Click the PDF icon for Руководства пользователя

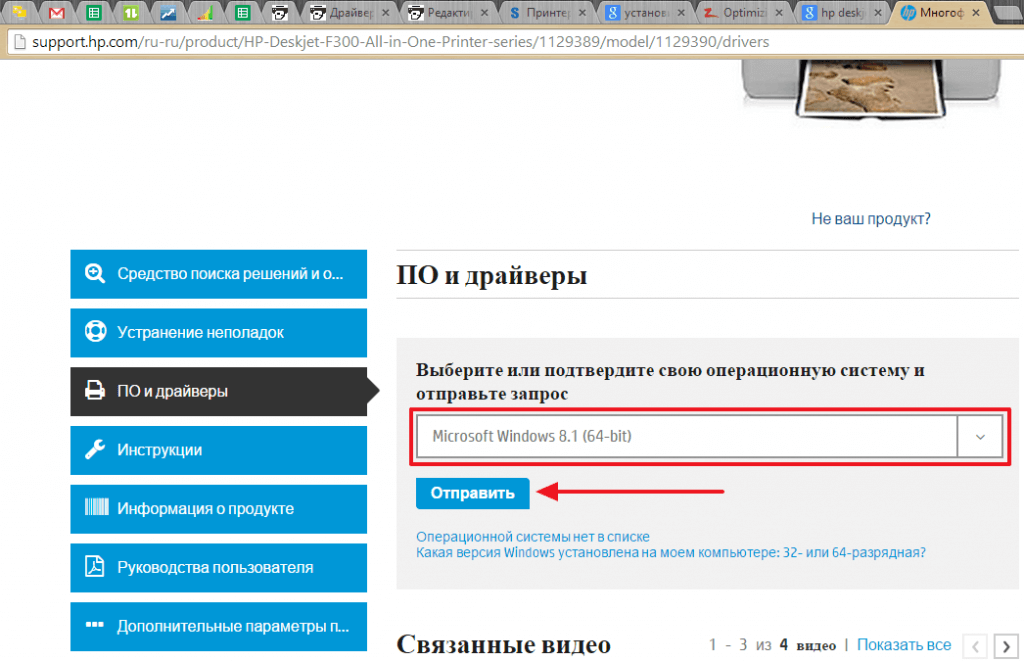[95, 567]
